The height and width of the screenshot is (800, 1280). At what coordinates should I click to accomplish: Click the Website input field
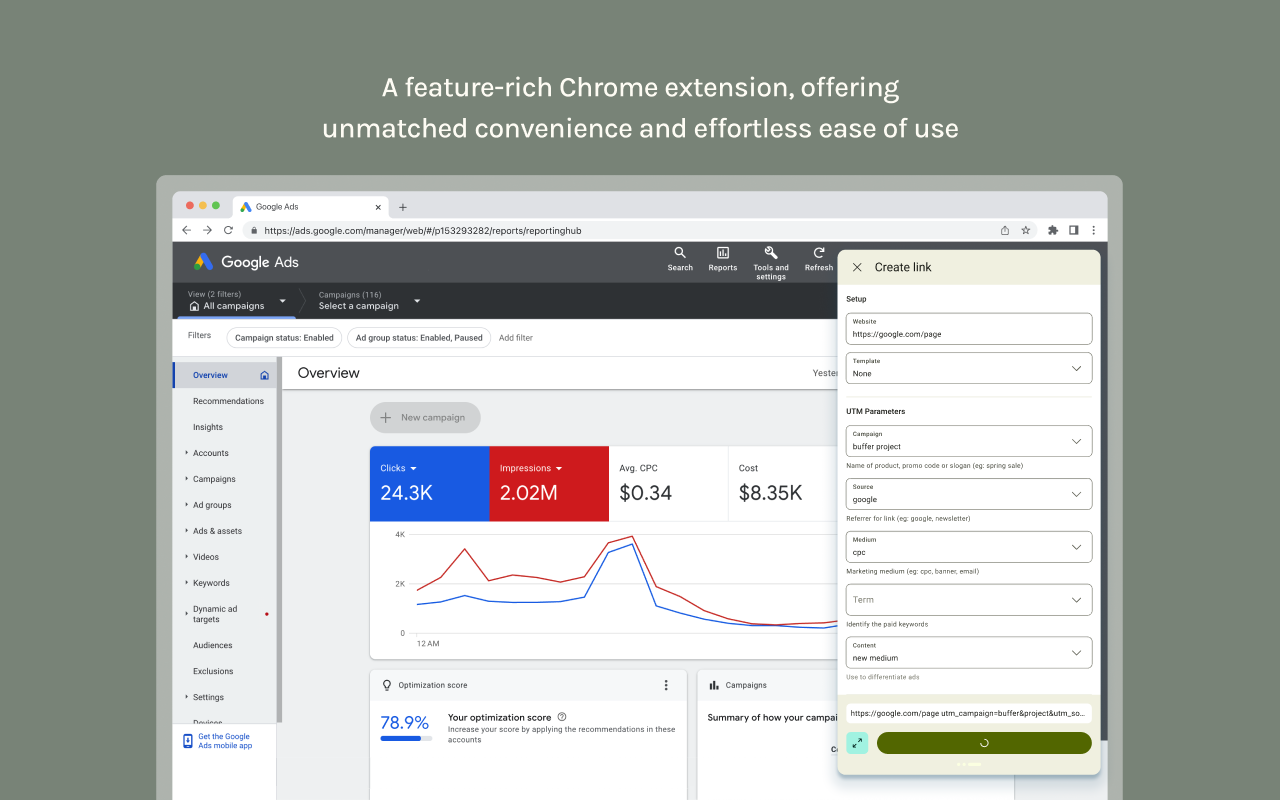click(969, 329)
